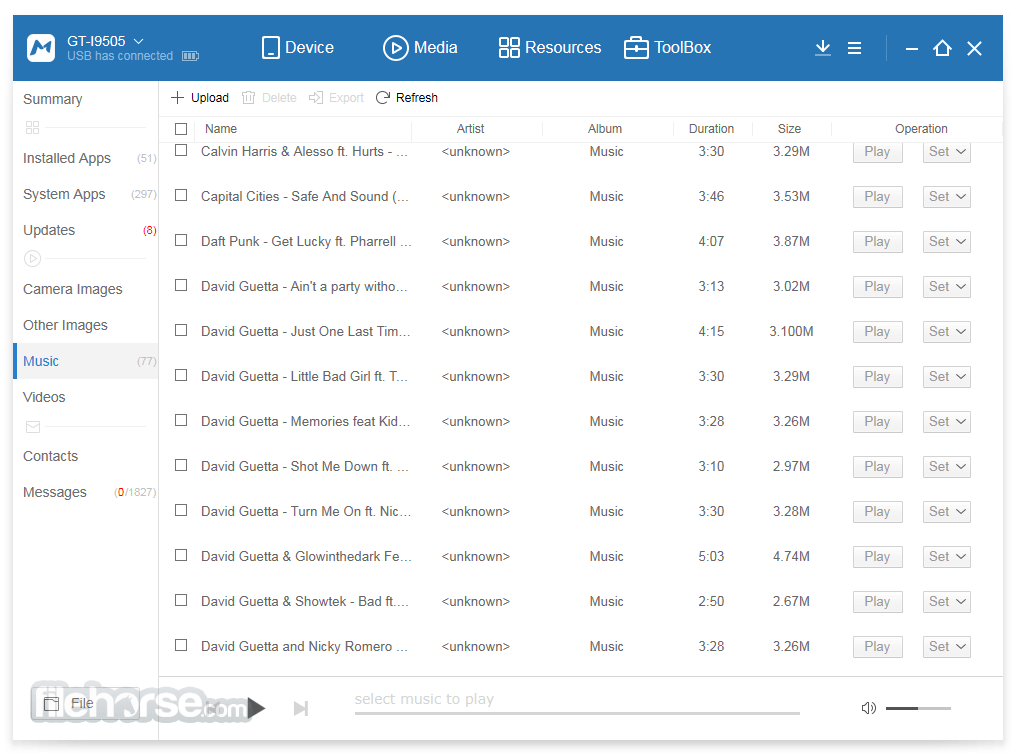The image size is (1016, 753).
Task: Check David Guetta - Ain't a party track
Action: (x=181, y=285)
